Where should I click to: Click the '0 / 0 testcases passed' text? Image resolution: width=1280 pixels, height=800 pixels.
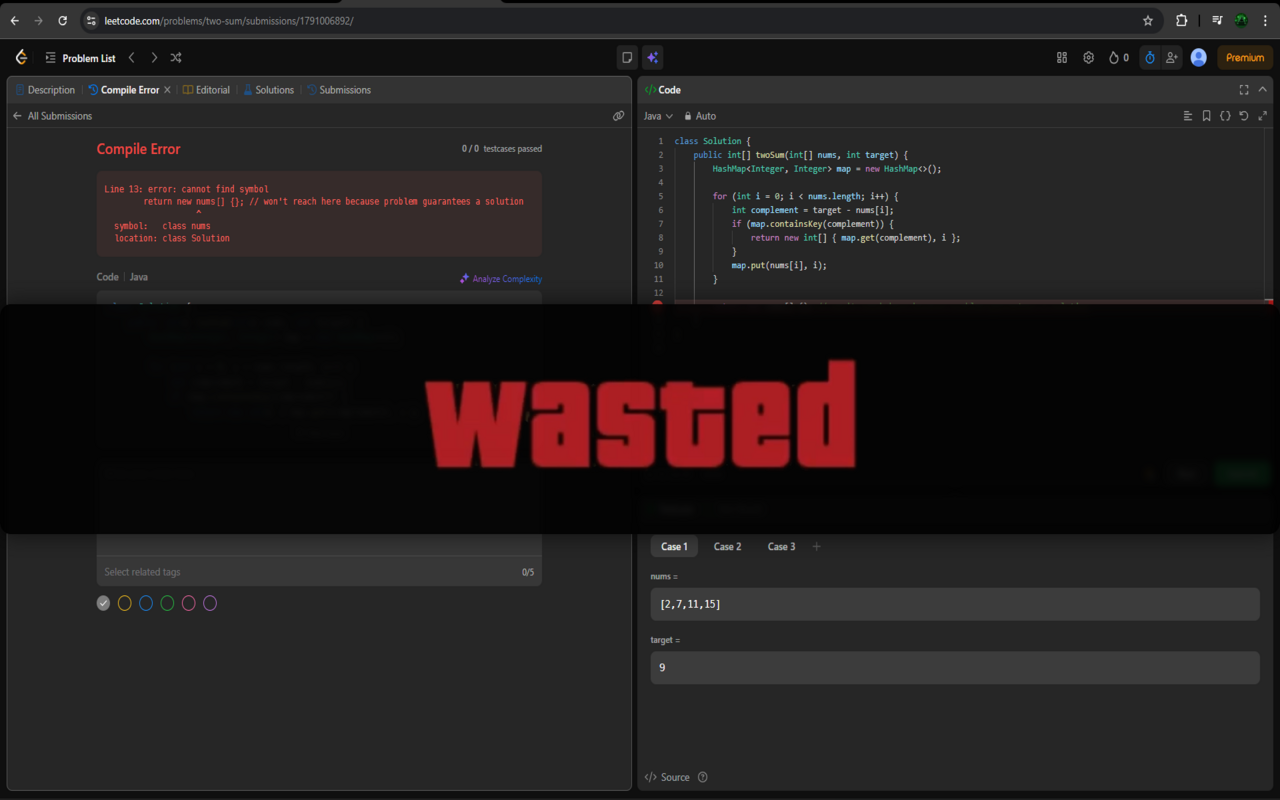tap(502, 149)
